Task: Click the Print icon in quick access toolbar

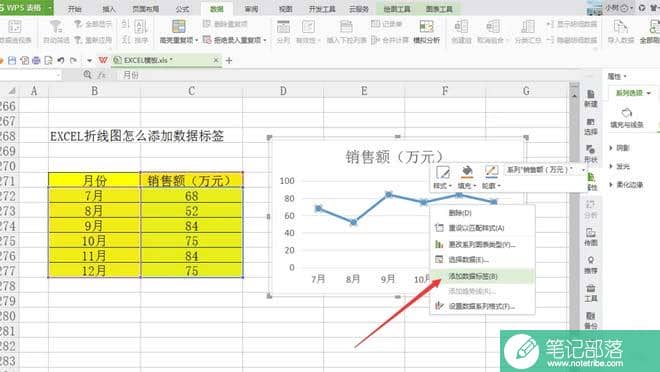Action: [x=36, y=61]
